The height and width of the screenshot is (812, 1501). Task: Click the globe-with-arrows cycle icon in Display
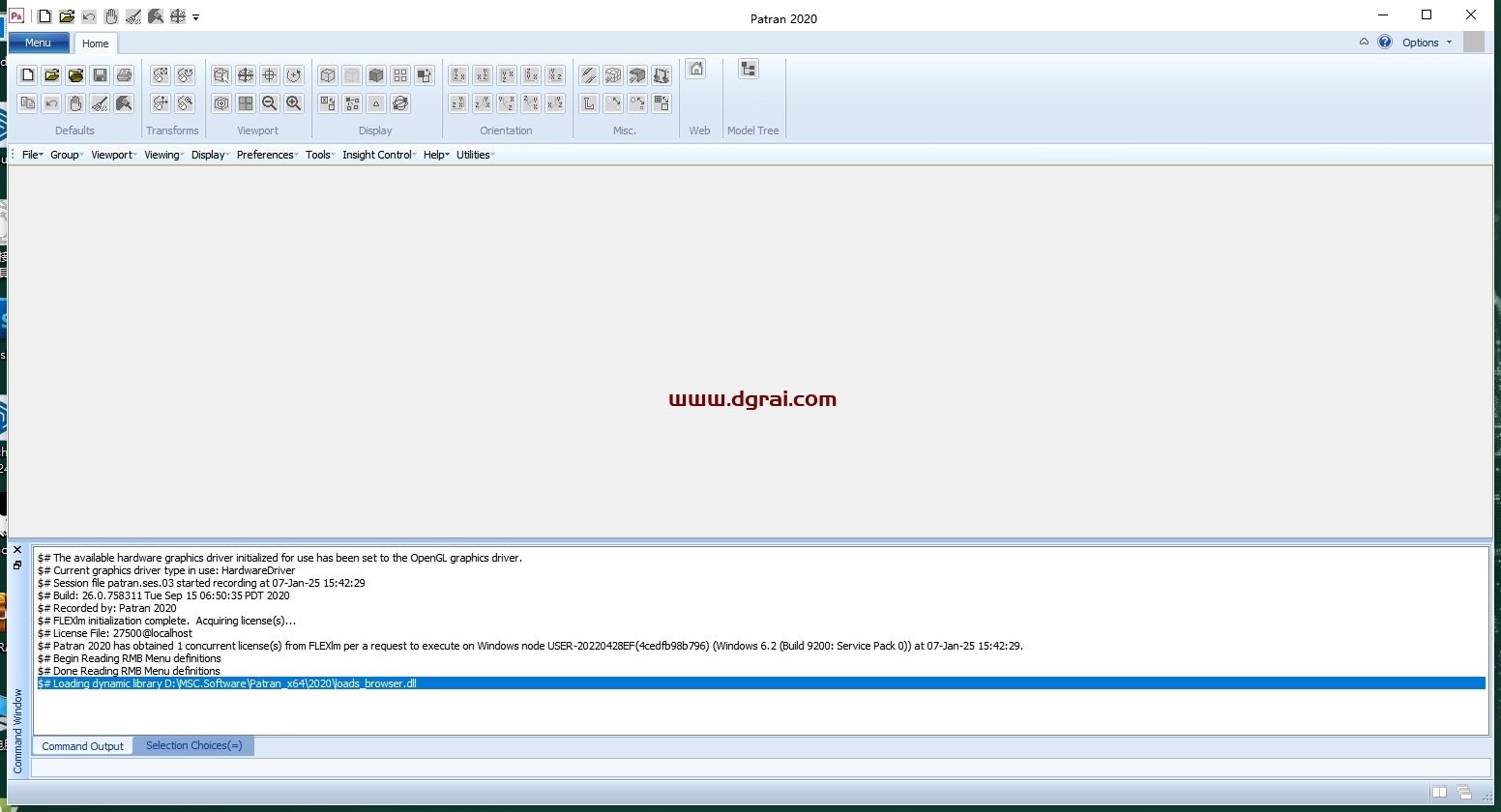[400, 102]
